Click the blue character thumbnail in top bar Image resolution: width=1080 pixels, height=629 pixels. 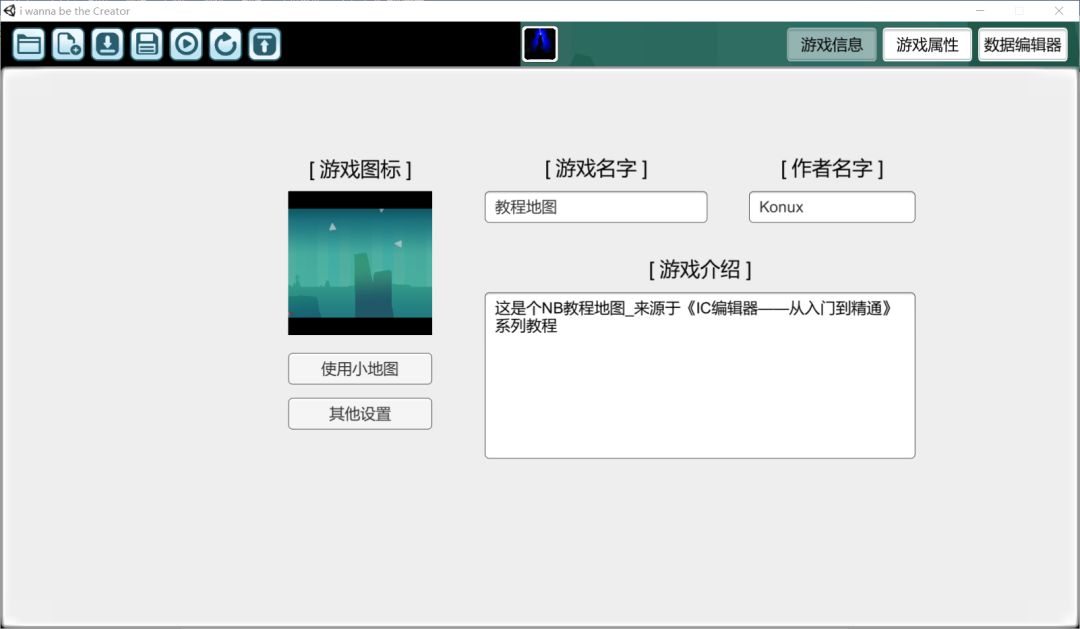pyautogui.click(x=540, y=44)
